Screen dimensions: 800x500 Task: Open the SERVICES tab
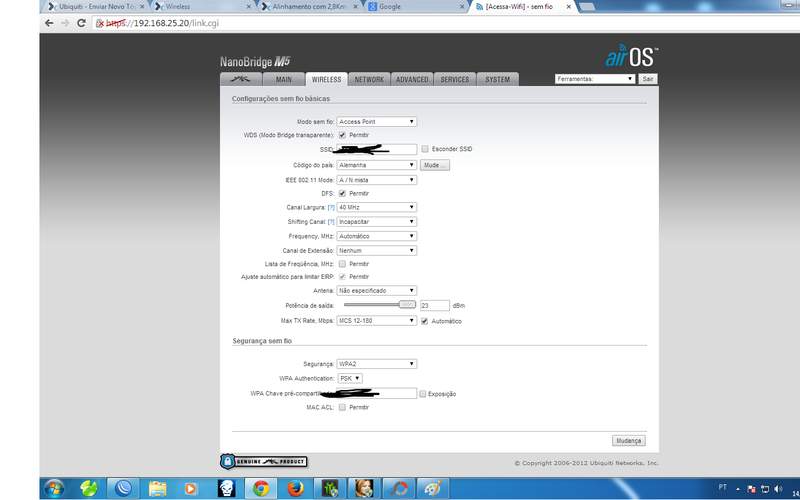click(x=455, y=79)
